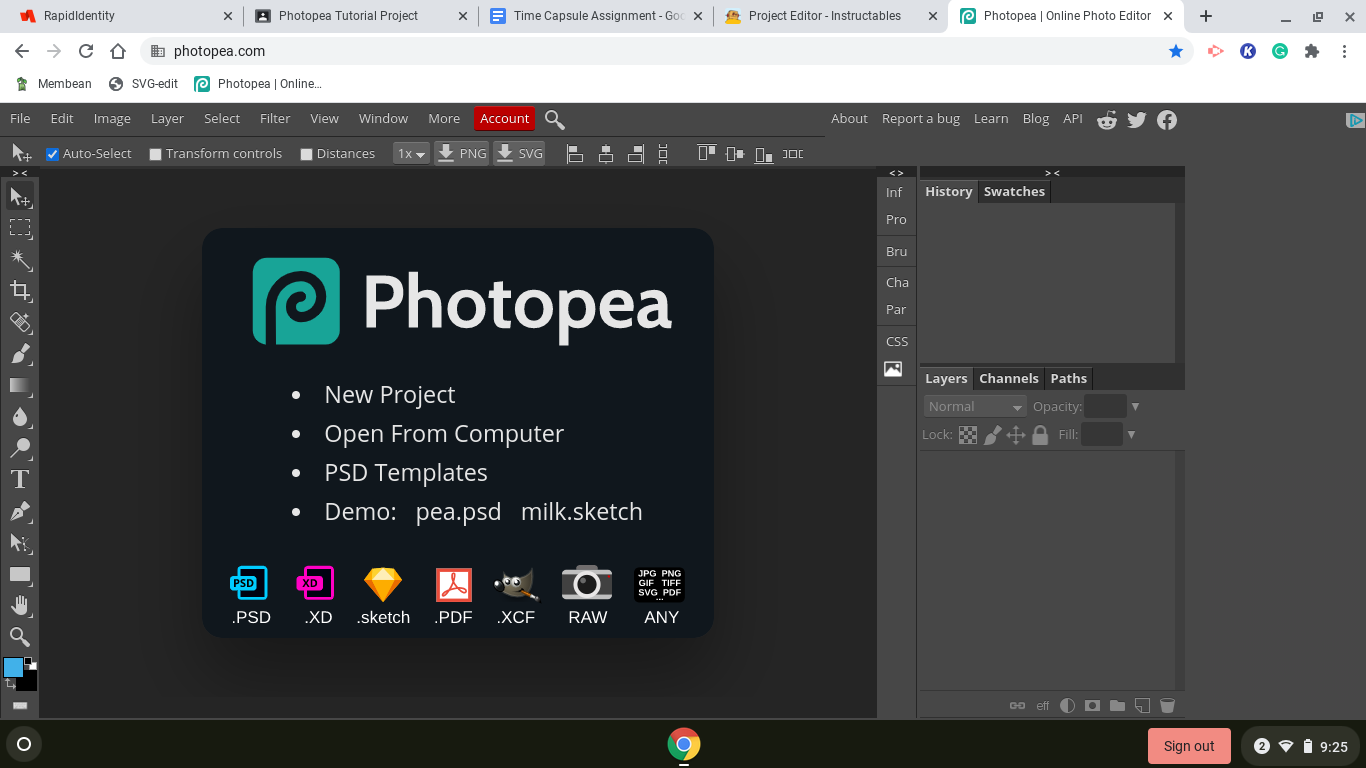Start a New Project

coord(389,395)
